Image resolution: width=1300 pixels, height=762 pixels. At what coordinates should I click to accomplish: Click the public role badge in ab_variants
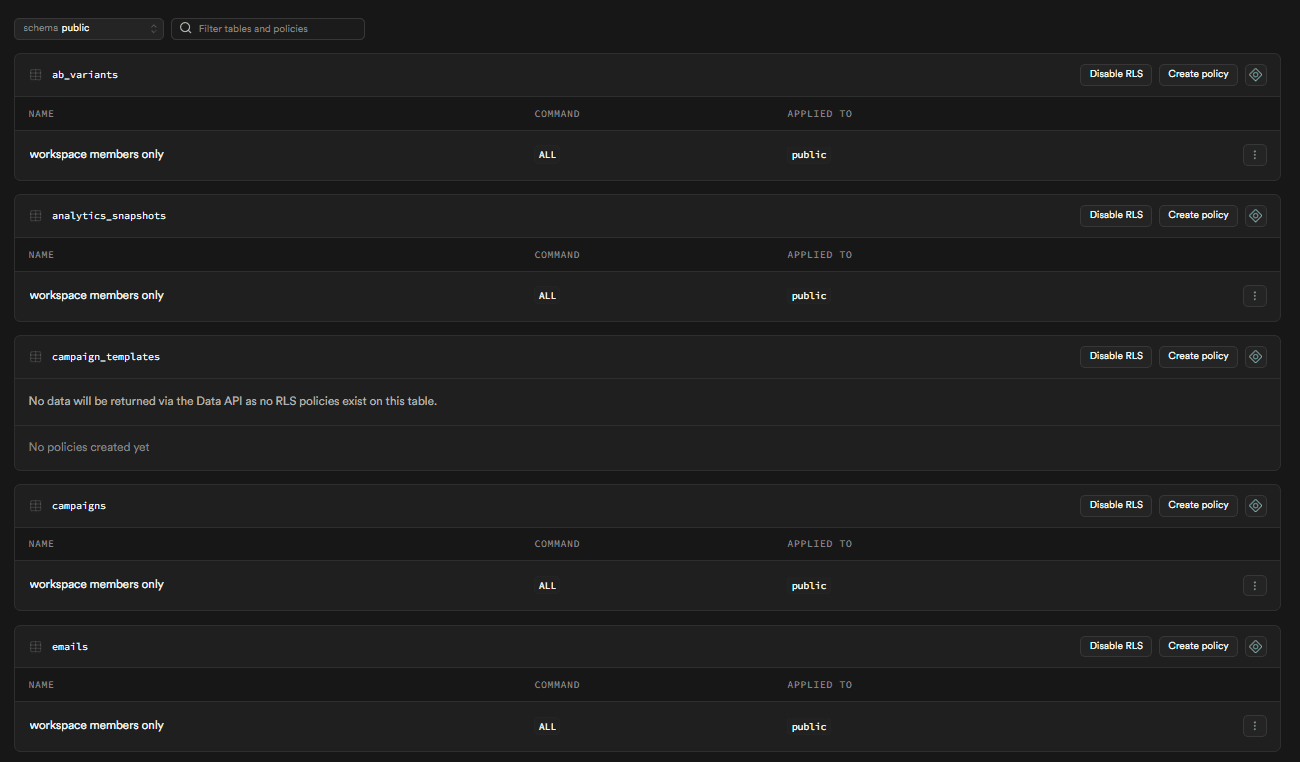click(x=809, y=155)
